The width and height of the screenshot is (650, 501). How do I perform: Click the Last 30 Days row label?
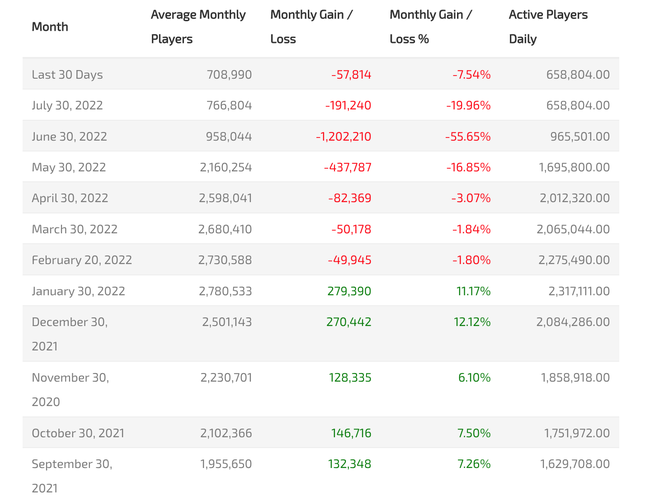pos(67,75)
